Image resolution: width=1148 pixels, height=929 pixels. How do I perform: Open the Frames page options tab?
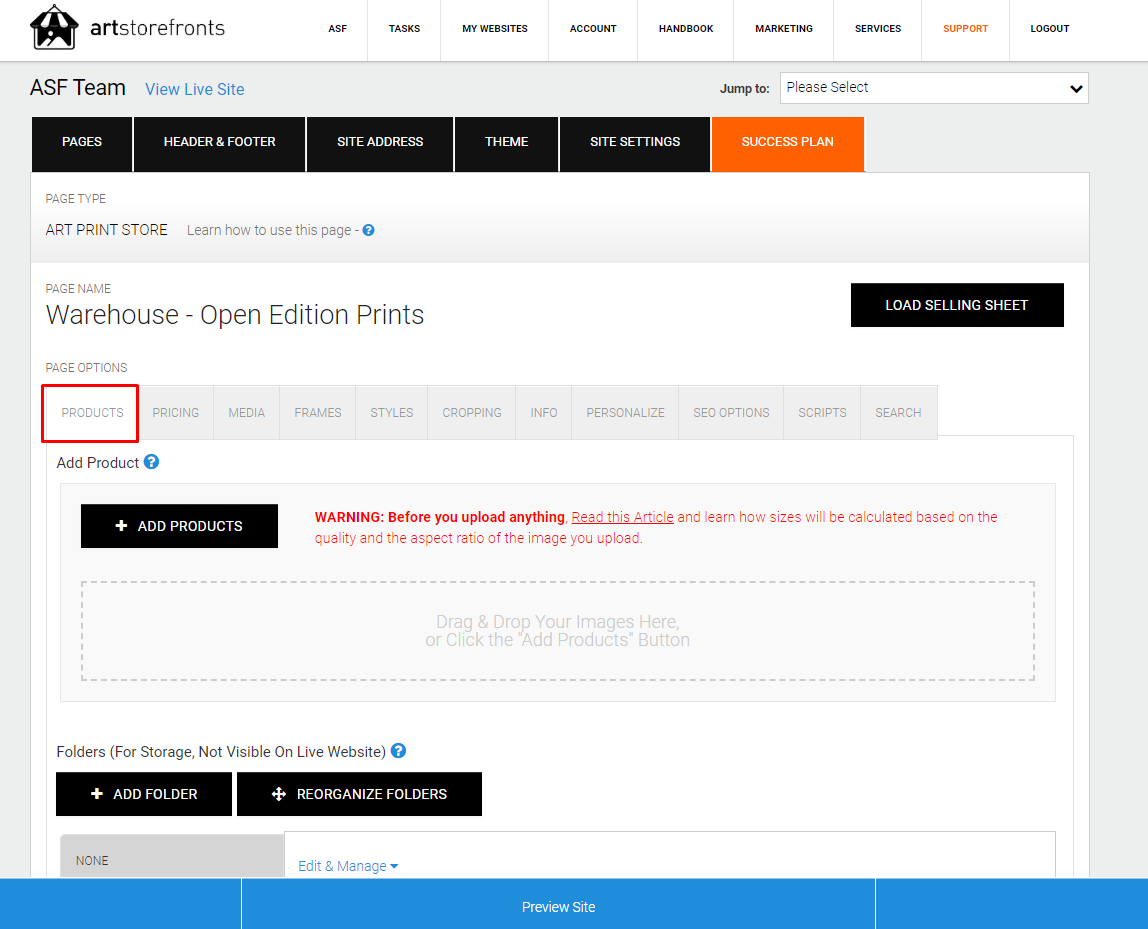tap(318, 413)
